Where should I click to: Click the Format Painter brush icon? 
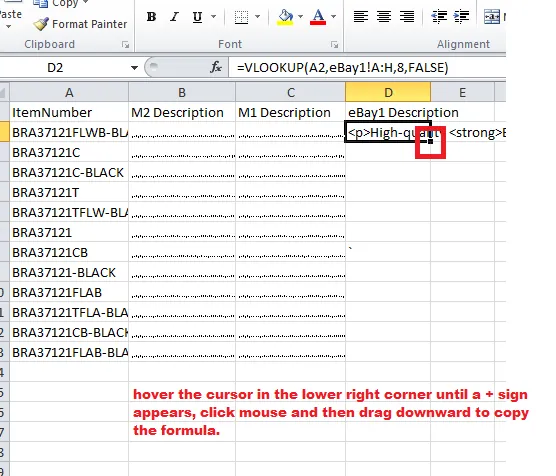pos(41,24)
